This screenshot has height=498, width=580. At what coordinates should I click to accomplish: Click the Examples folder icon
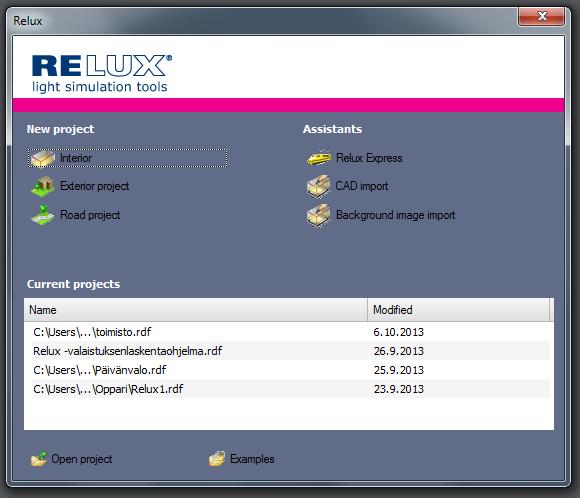tap(217, 459)
